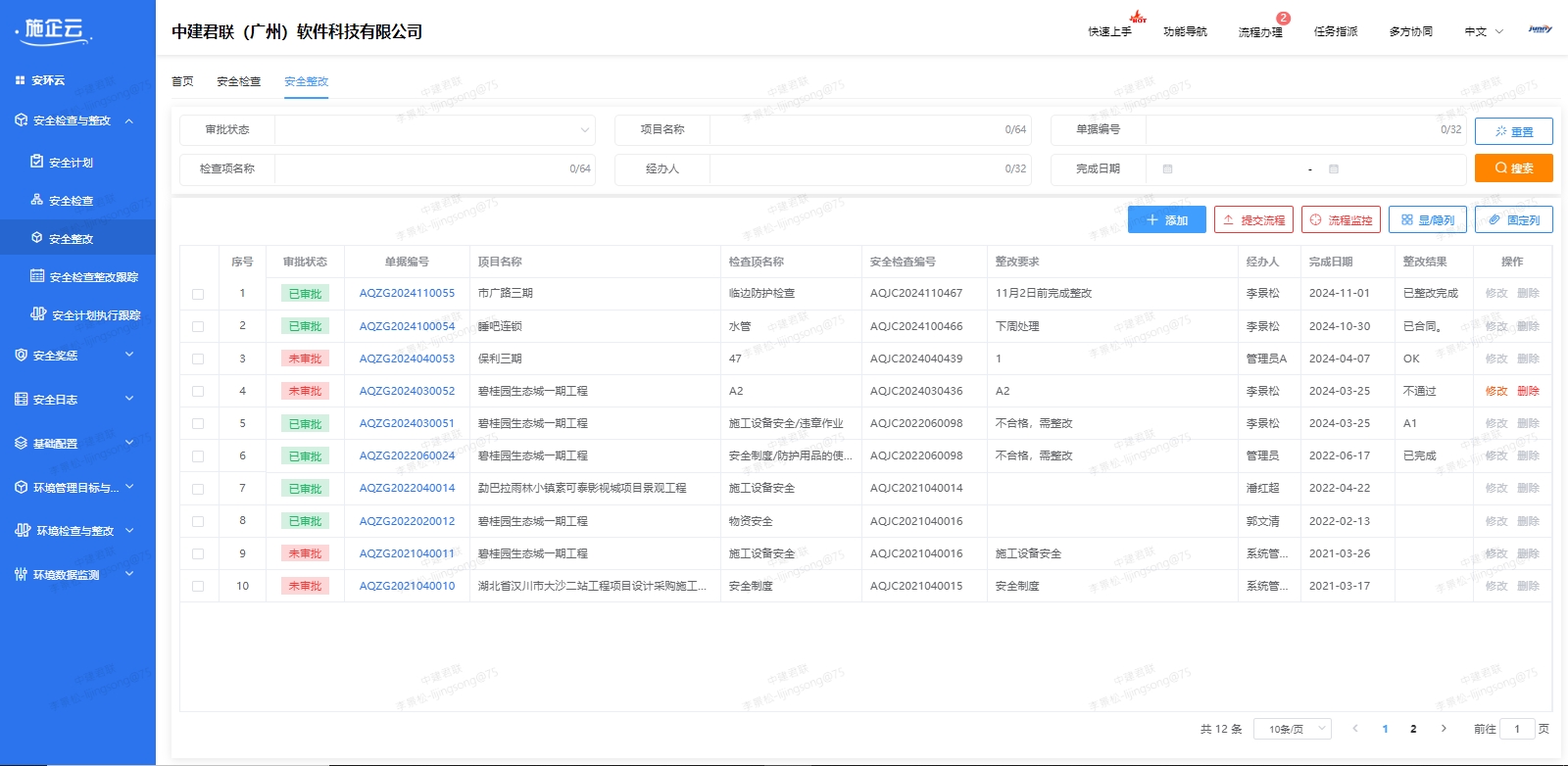1568x766 pixels.
Task: Select checkbox for row AQZG2024110055
Action: 198,294
